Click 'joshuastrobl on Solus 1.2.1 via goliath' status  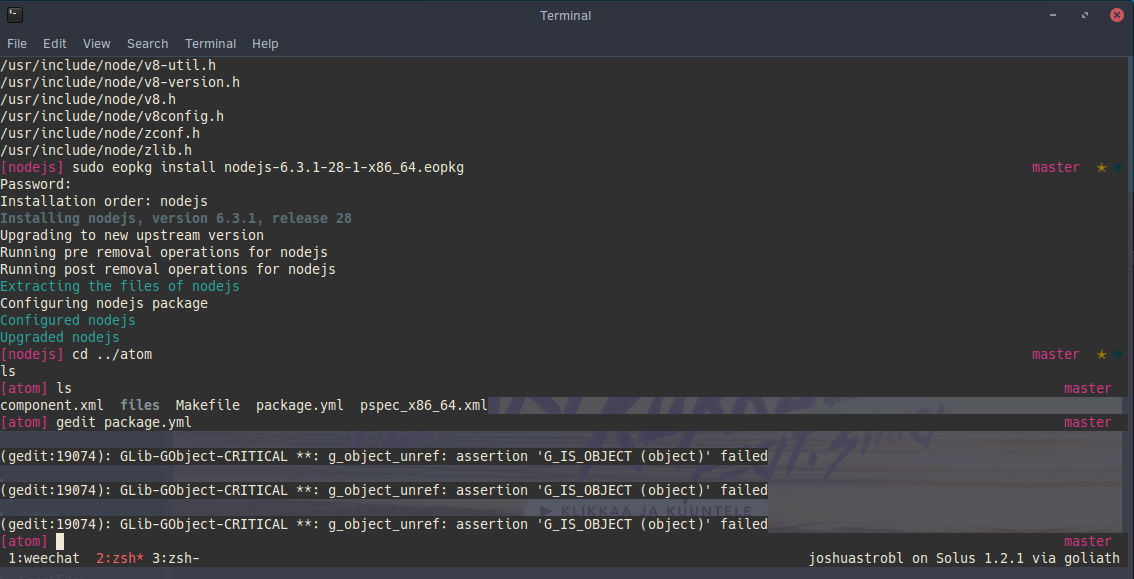(964, 558)
